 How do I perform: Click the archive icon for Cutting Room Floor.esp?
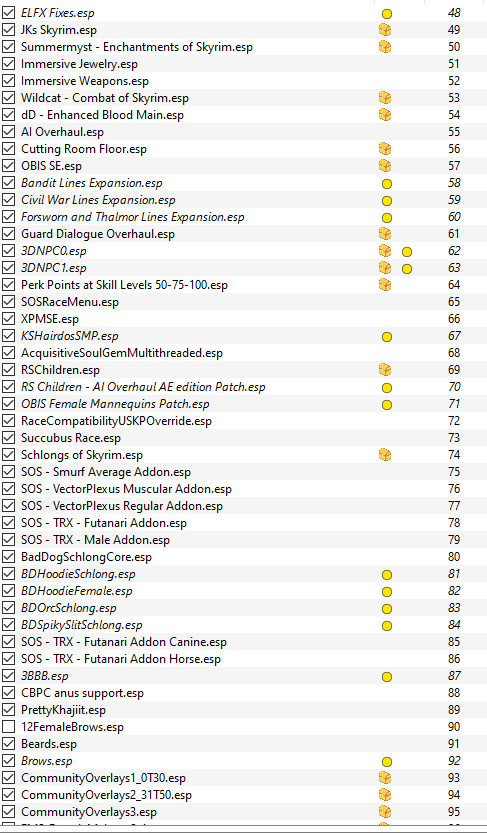(x=385, y=149)
